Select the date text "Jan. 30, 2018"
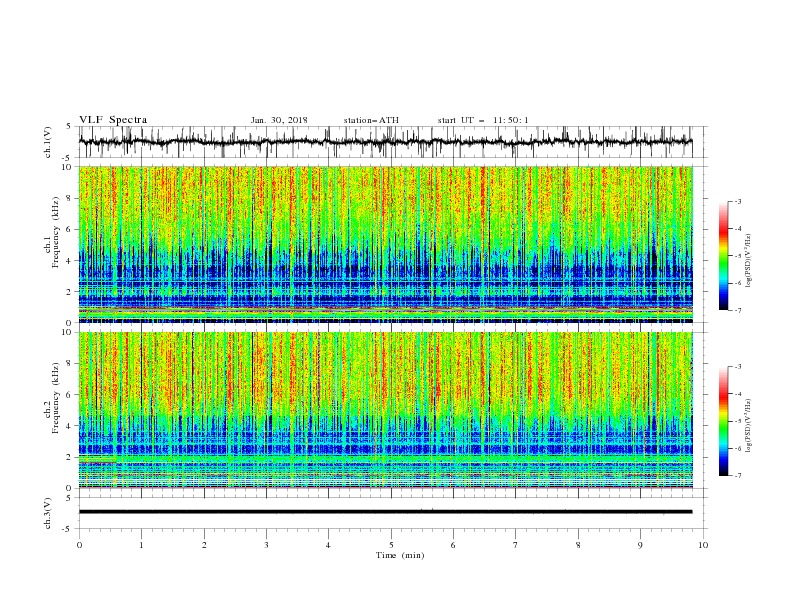Screen dimensions: 792x612 click(279, 120)
